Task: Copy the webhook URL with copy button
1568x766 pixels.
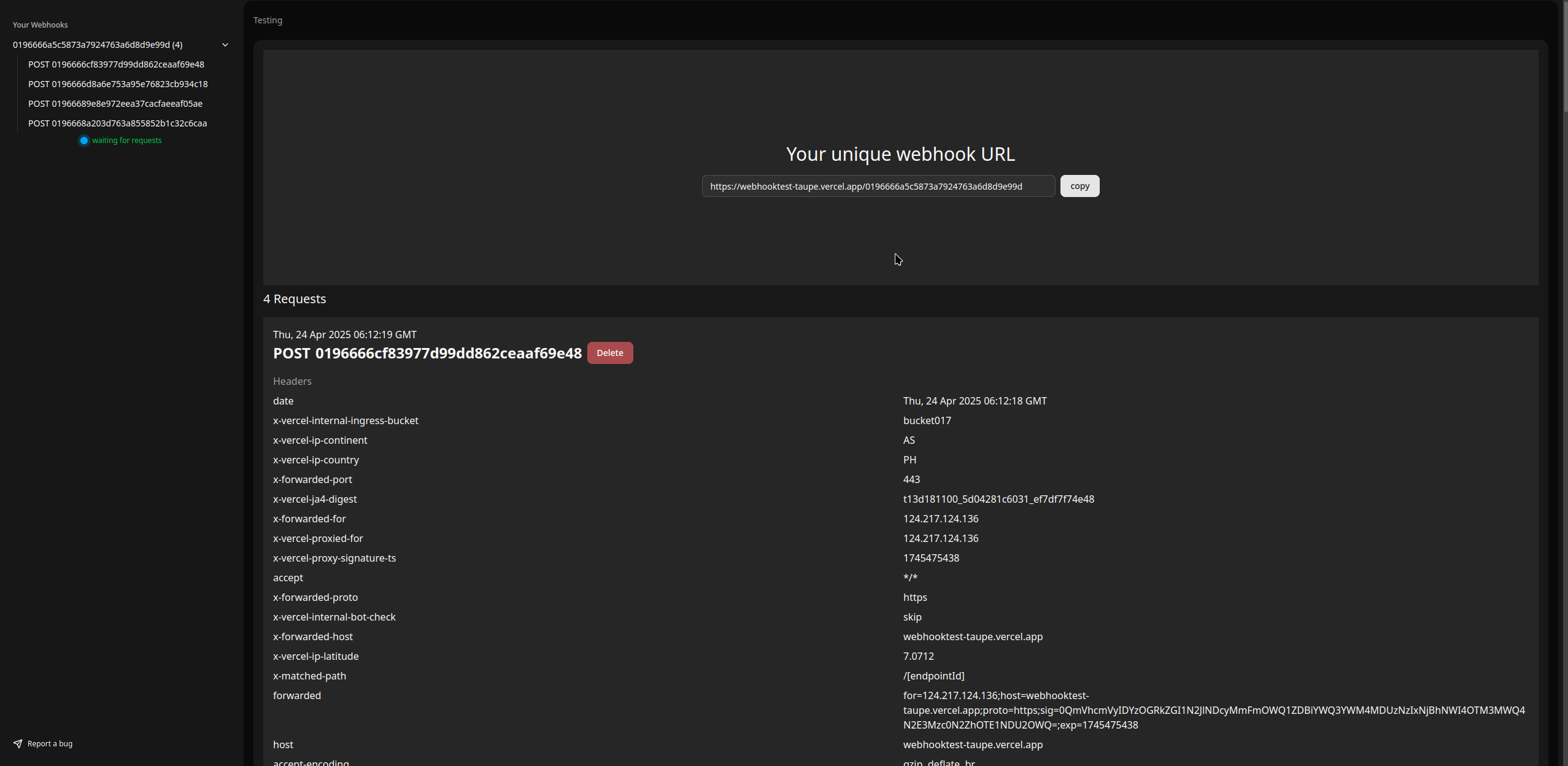Action: [x=1079, y=186]
